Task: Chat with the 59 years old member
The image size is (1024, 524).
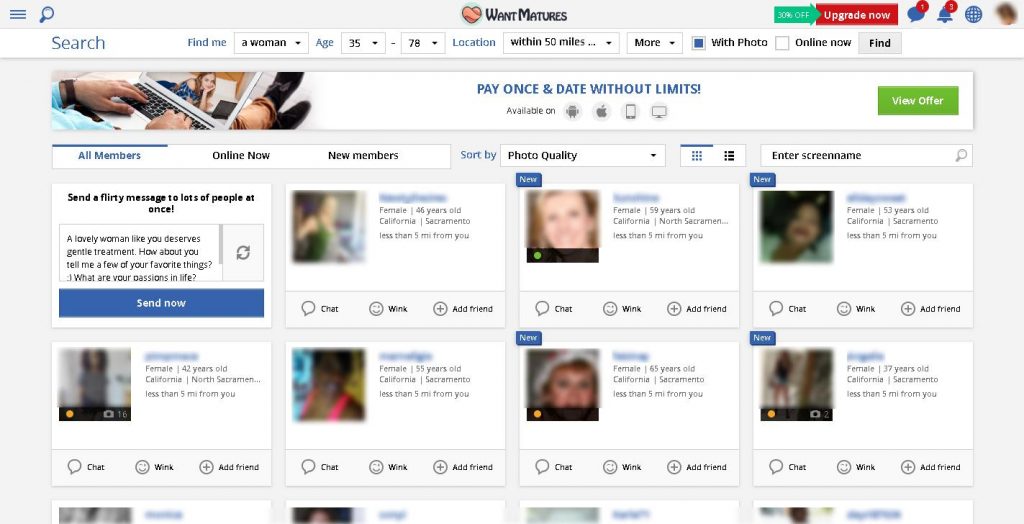Action: 554,308
